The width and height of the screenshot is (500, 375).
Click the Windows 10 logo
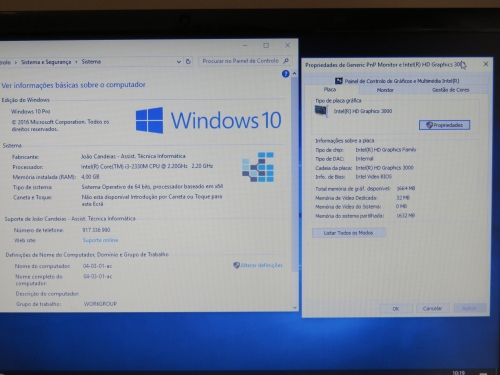(209, 120)
